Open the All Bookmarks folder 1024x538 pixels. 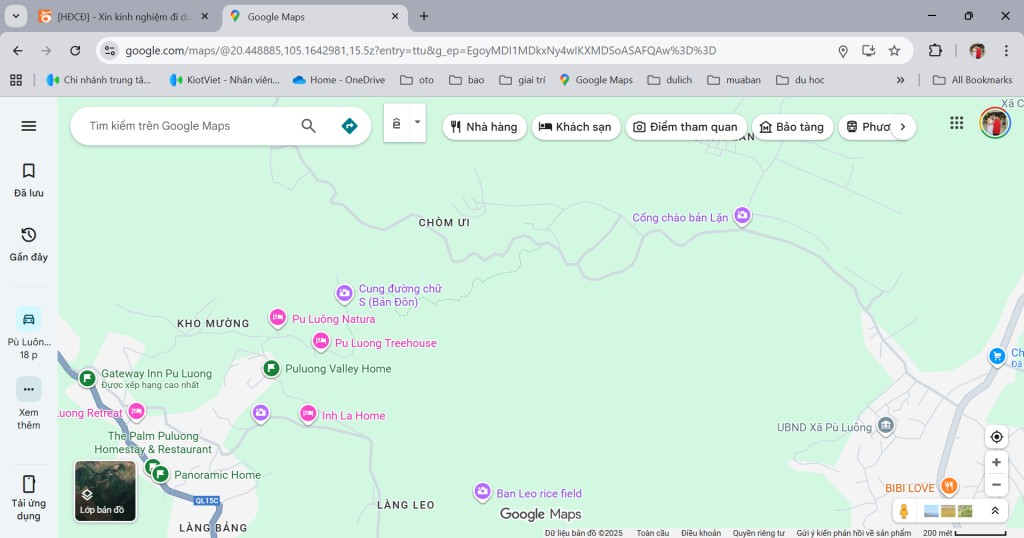click(x=972, y=80)
